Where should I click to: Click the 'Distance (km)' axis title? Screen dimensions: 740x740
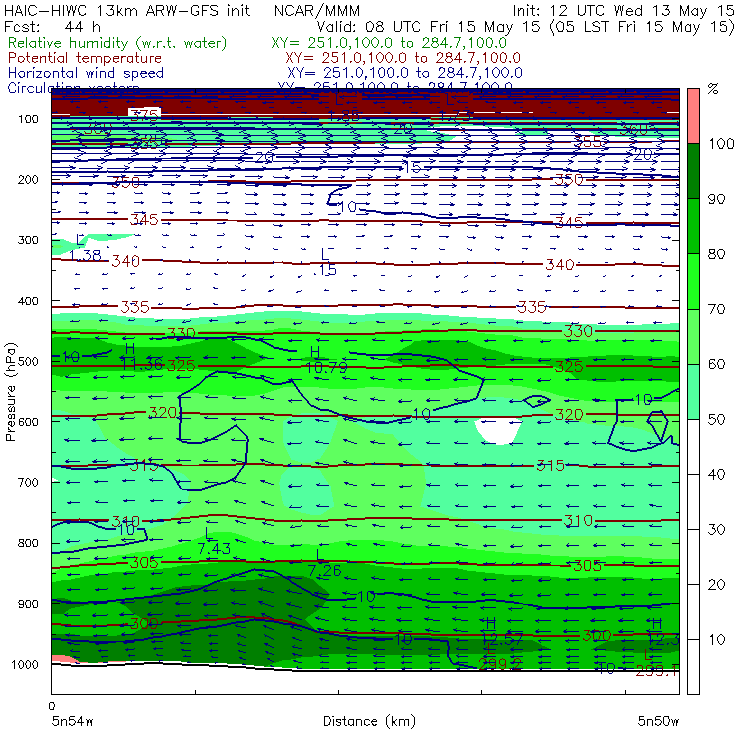[370, 721]
